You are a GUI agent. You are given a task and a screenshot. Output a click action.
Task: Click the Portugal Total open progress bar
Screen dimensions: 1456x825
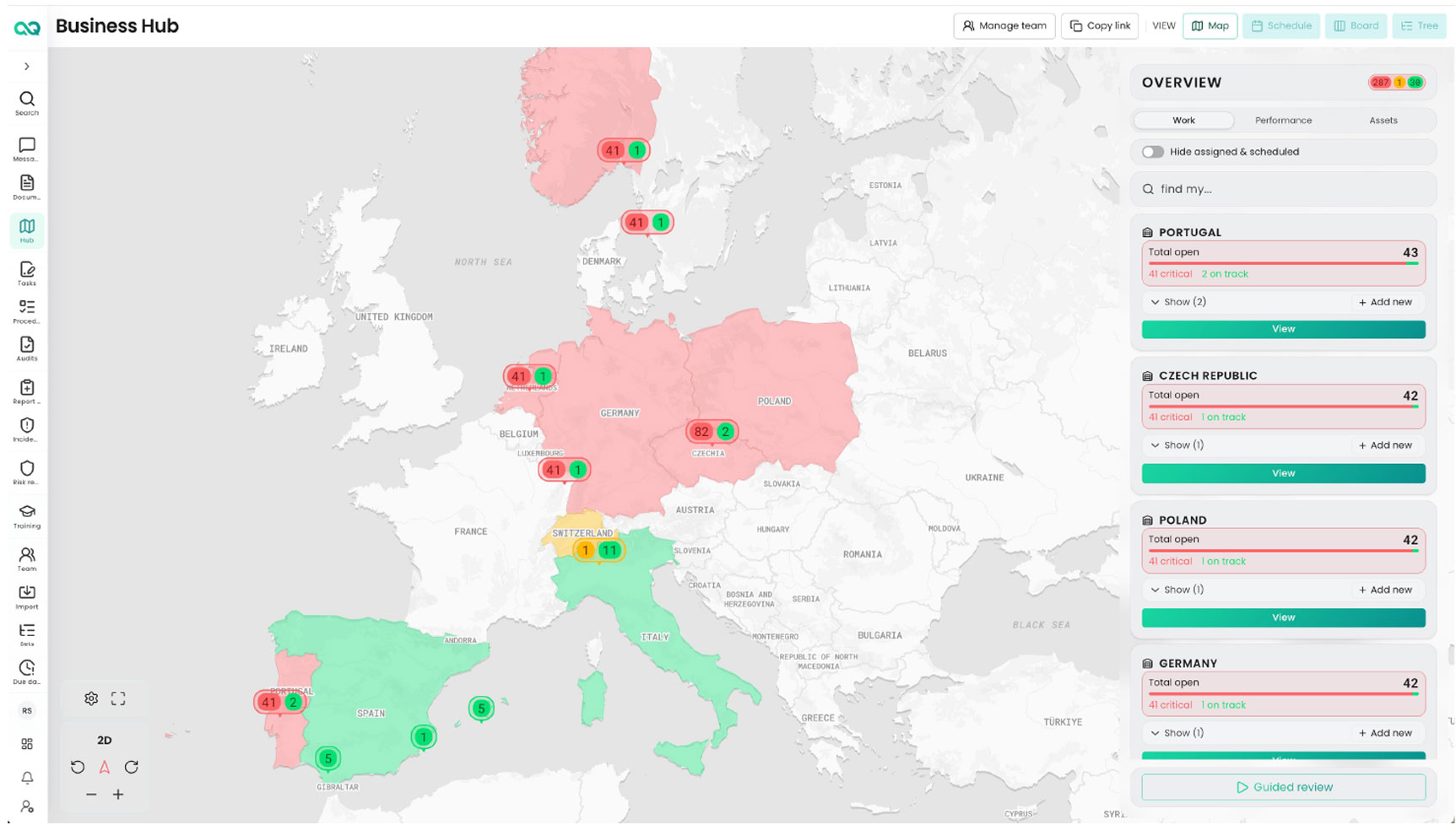[1283, 263]
